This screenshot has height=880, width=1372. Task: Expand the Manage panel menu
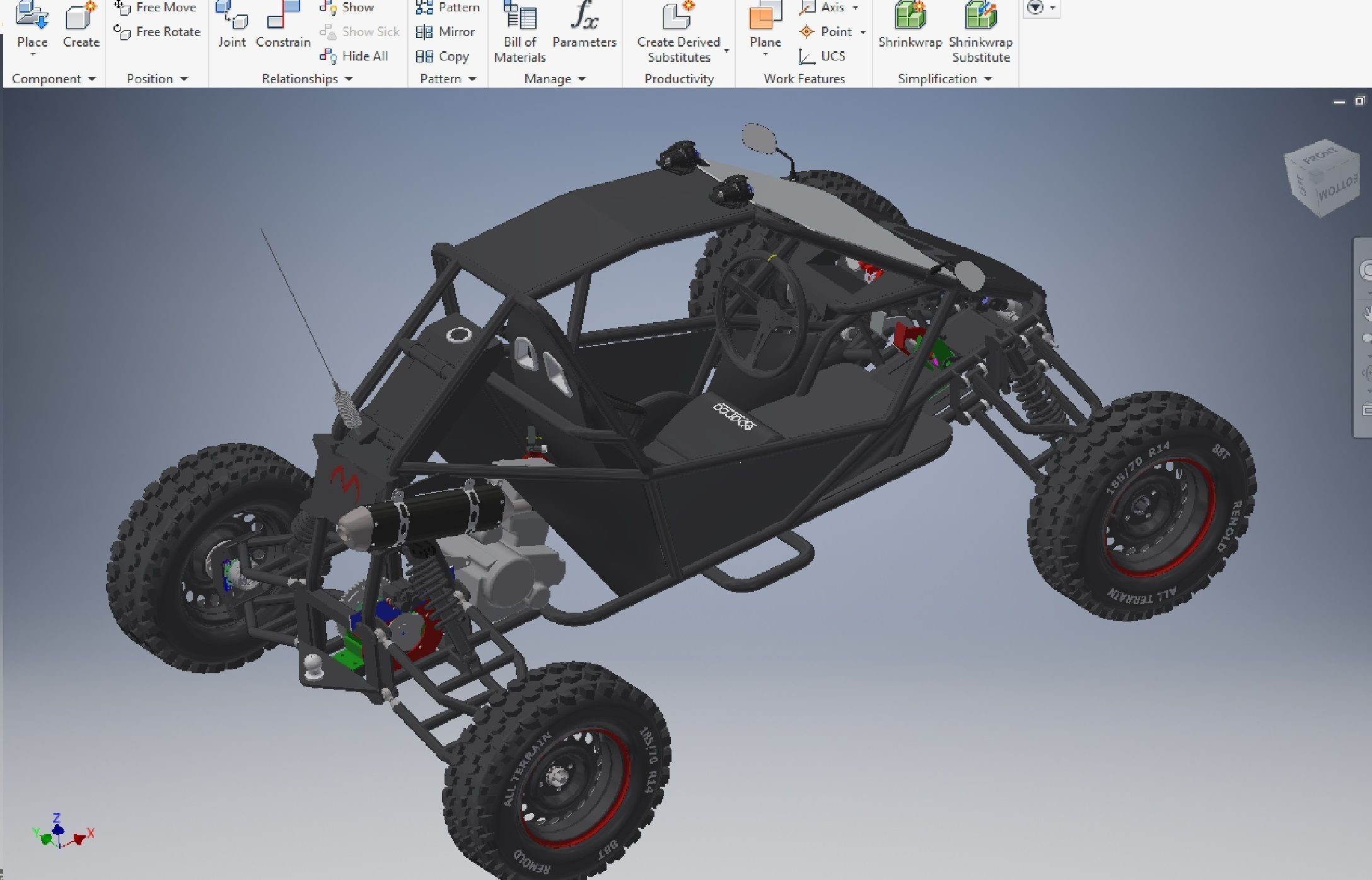581,79
